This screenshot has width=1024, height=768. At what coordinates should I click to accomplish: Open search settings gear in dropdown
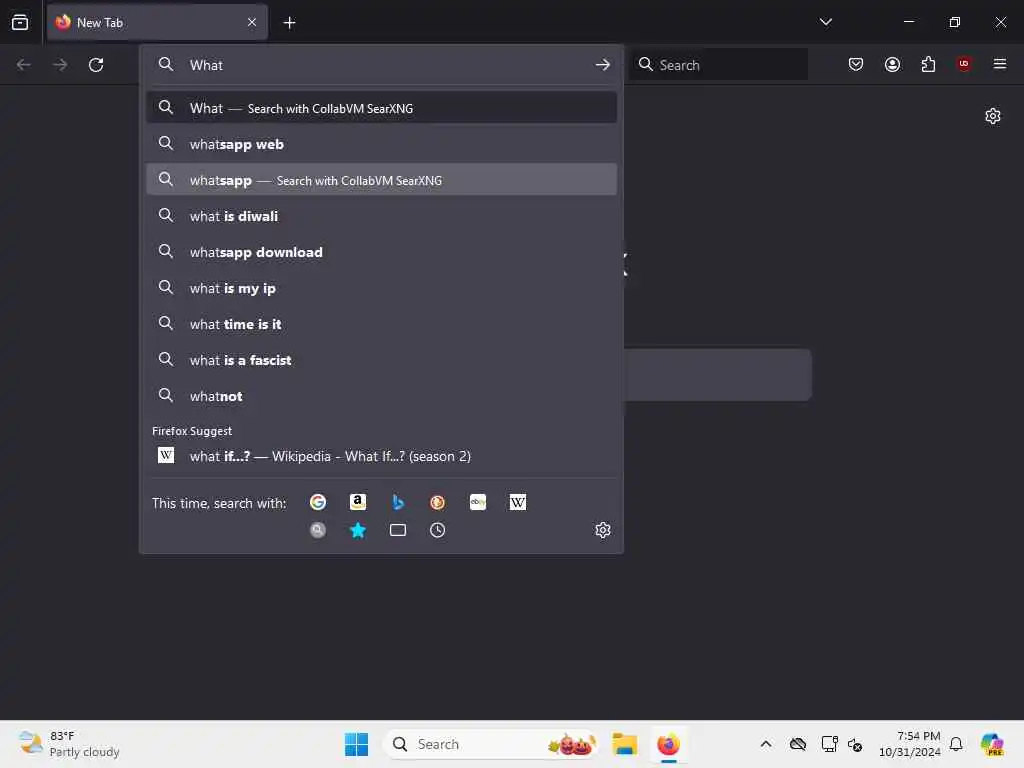coord(603,530)
